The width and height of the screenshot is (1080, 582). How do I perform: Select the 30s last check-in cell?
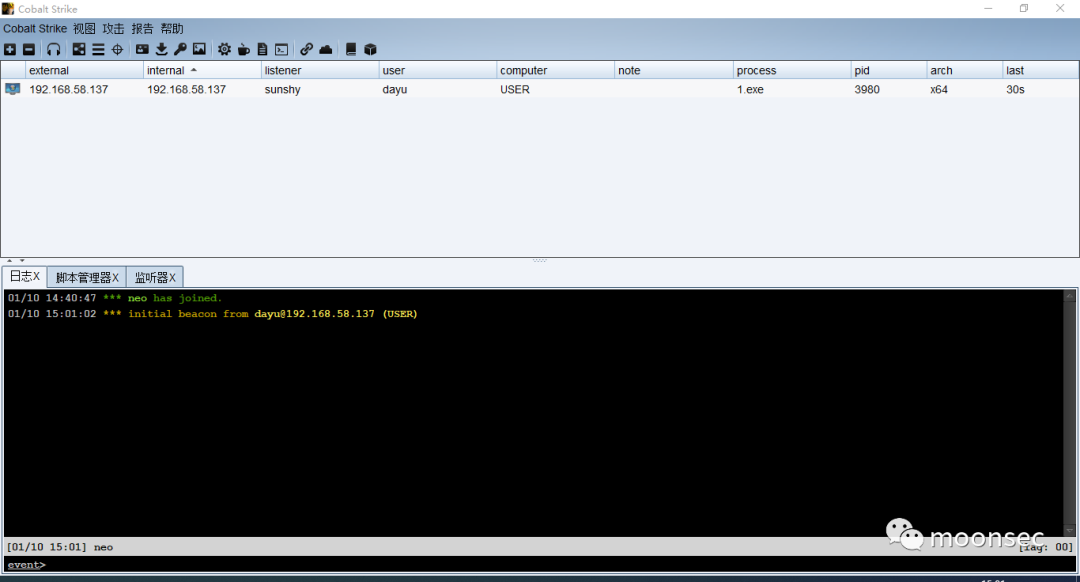[1040, 90]
